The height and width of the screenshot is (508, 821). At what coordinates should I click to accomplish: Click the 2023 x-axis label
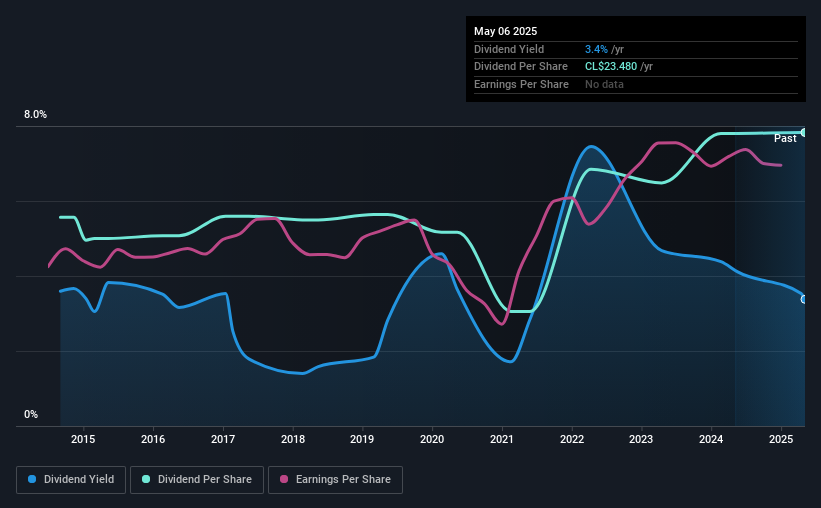(641, 439)
